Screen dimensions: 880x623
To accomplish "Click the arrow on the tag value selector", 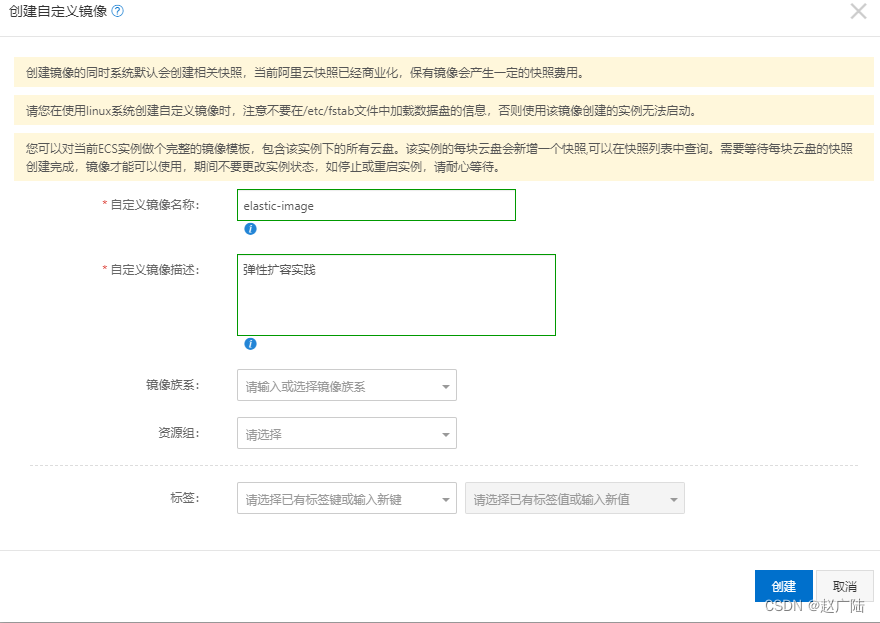I will (x=674, y=497).
